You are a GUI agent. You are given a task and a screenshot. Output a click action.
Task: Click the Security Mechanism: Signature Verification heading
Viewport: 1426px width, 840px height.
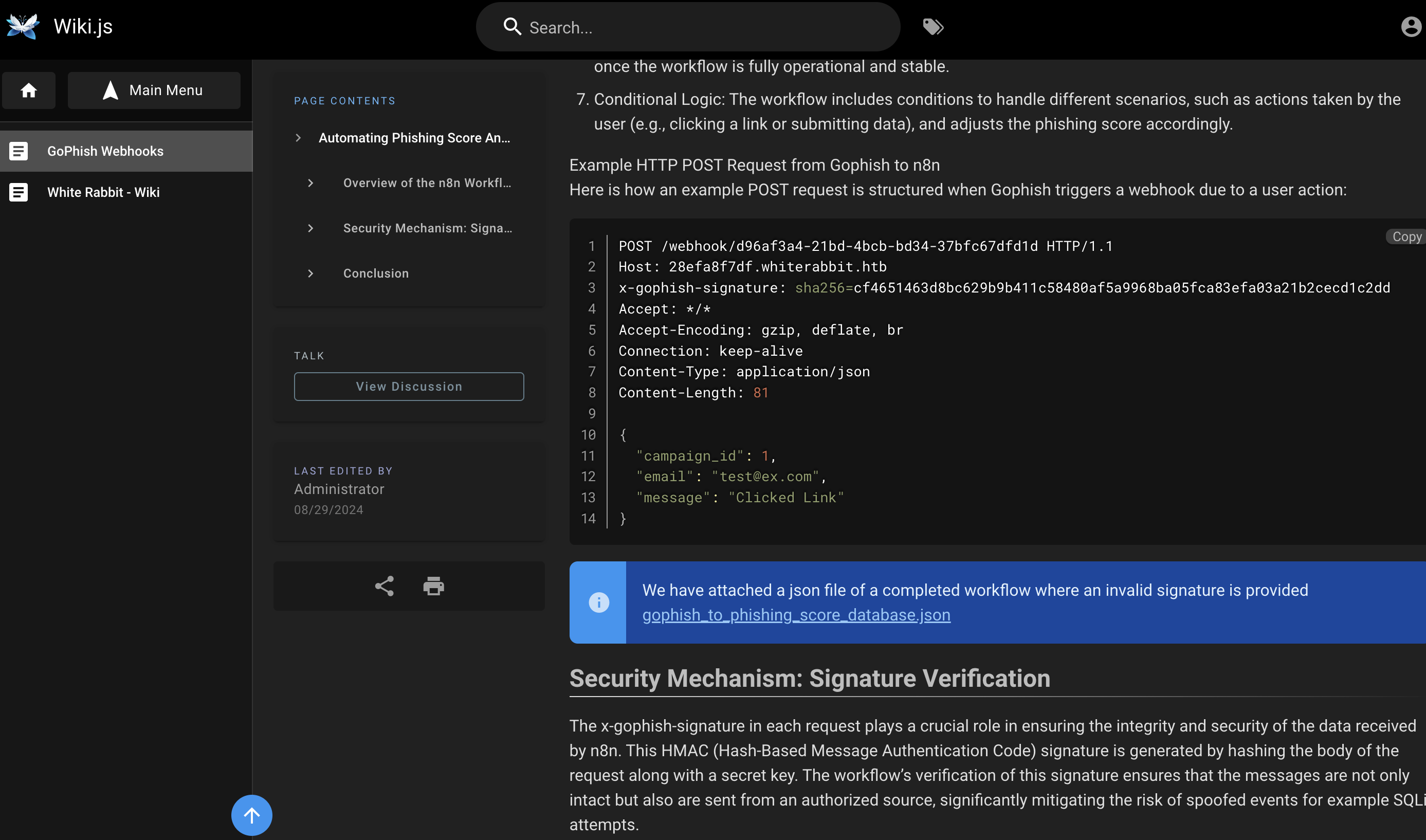point(810,678)
